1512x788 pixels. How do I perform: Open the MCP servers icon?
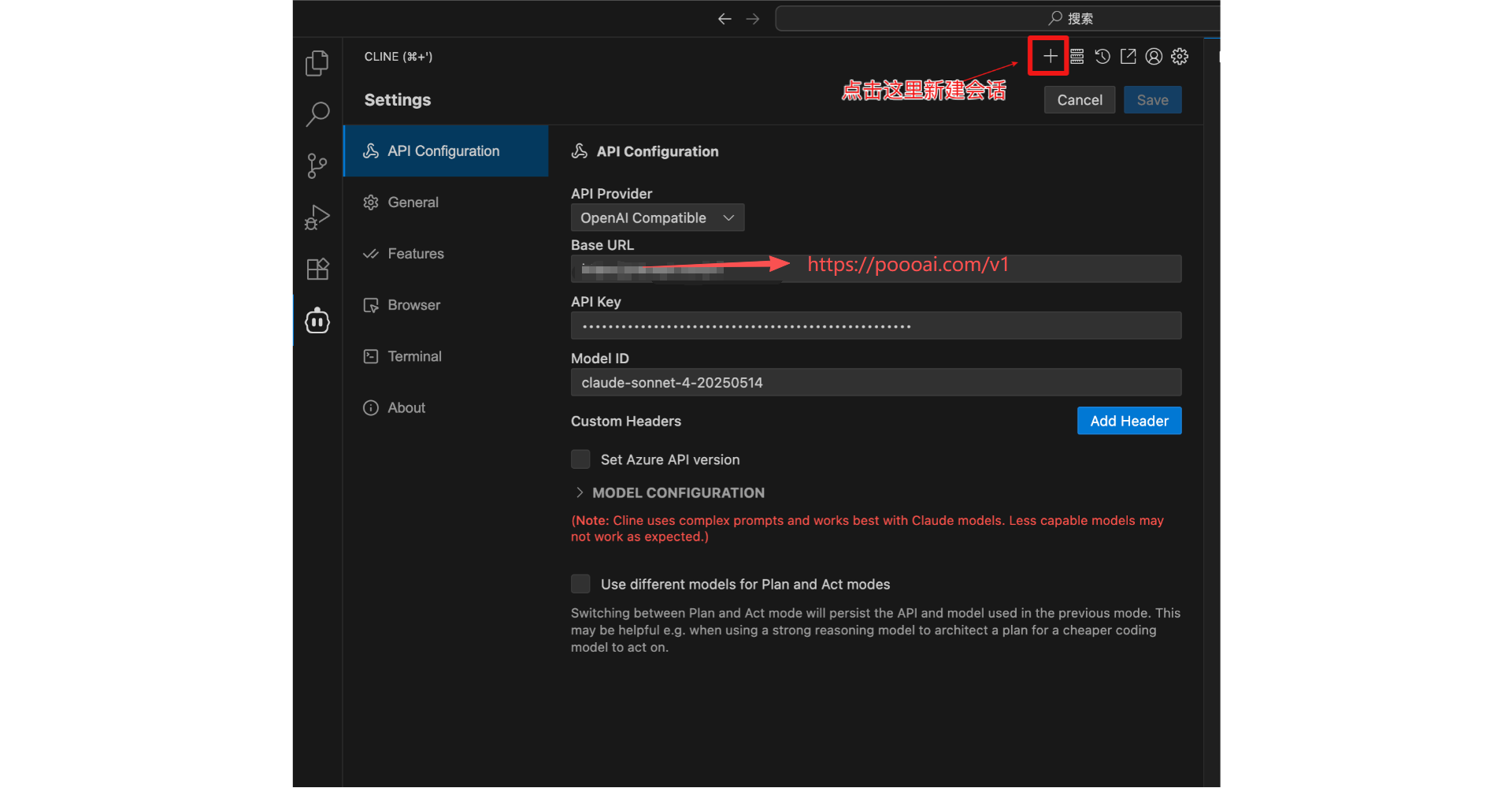click(1077, 56)
